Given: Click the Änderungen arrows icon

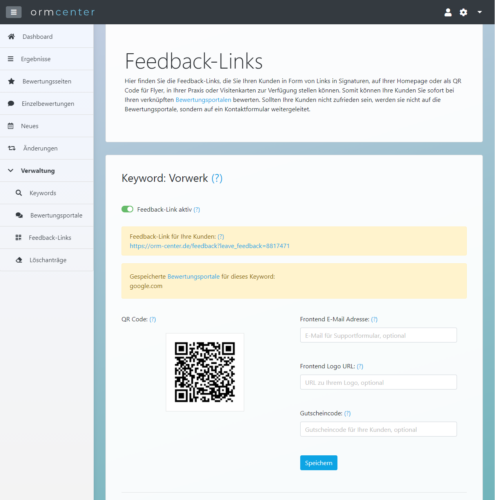Looking at the screenshot, I should 12,148.
